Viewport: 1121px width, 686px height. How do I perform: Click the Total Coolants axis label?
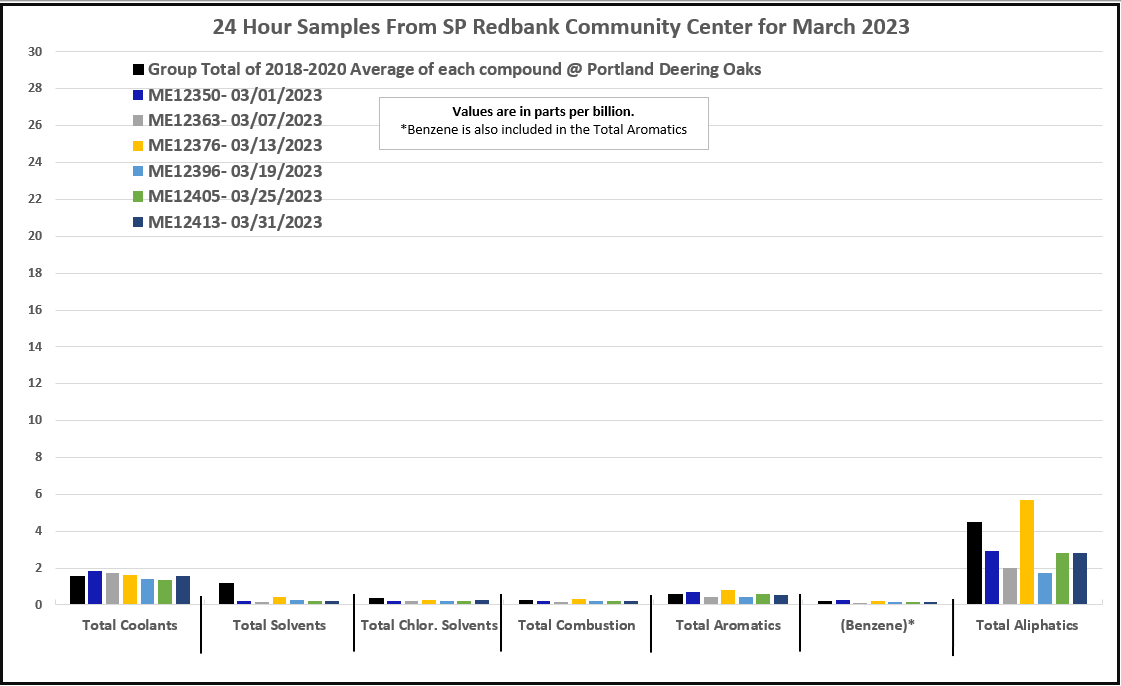coord(130,625)
